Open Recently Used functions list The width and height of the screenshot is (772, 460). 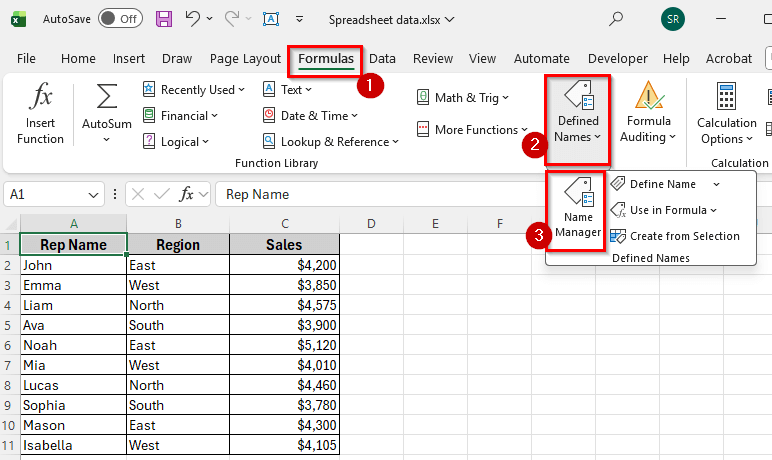(x=193, y=90)
